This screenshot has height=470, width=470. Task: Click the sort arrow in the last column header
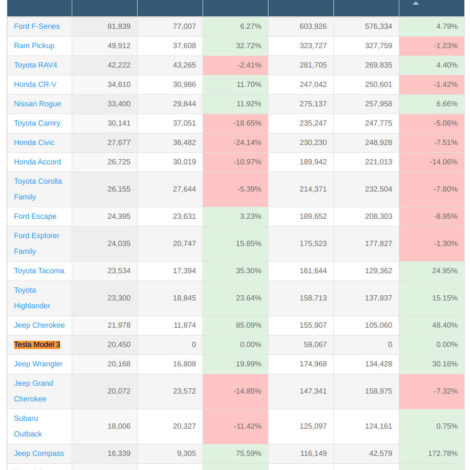(415, 4)
